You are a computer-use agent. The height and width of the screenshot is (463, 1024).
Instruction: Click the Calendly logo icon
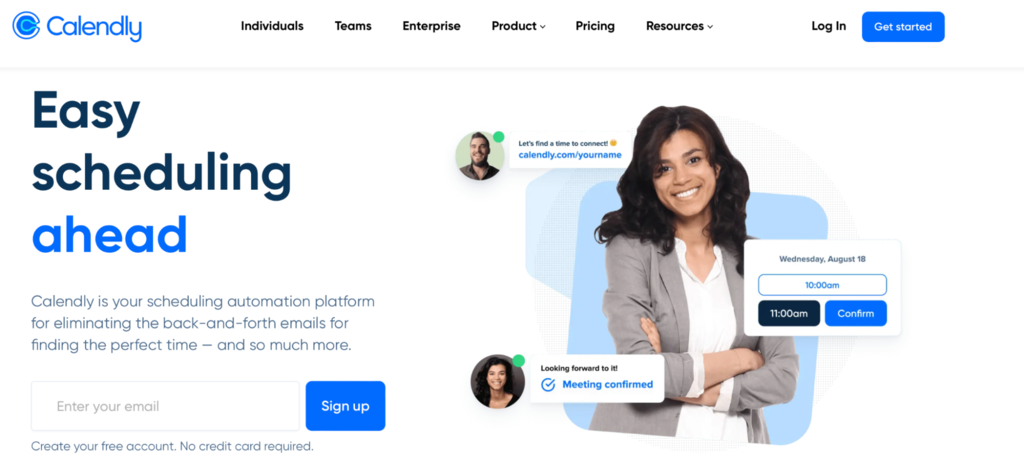[x=26, y=25]
